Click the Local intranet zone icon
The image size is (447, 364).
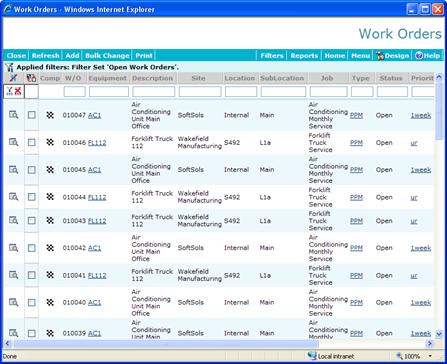pyautogui.click(x=312, y=356)
